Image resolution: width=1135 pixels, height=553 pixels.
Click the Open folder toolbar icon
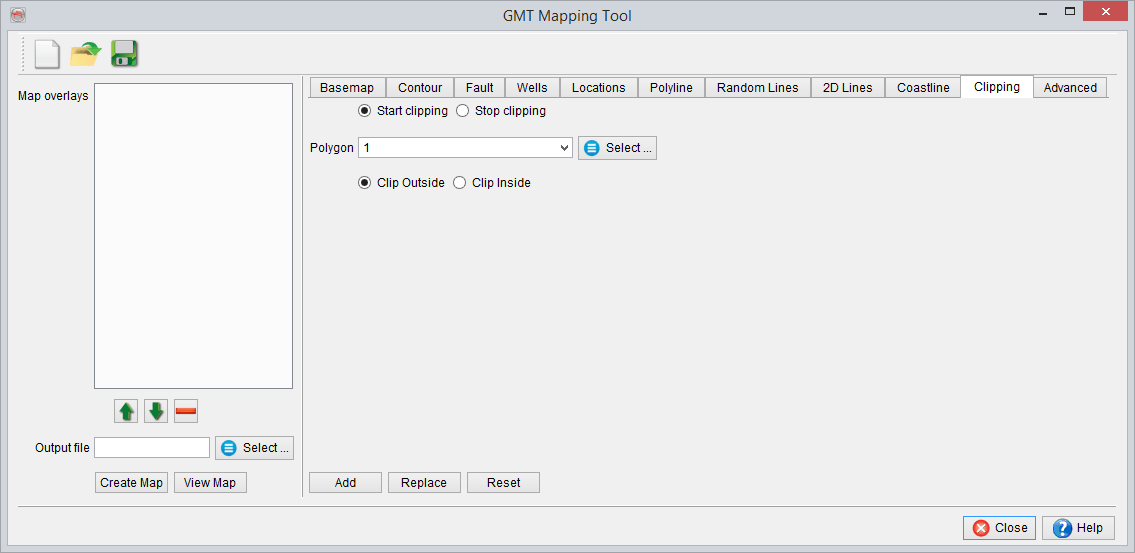point(86,54)
